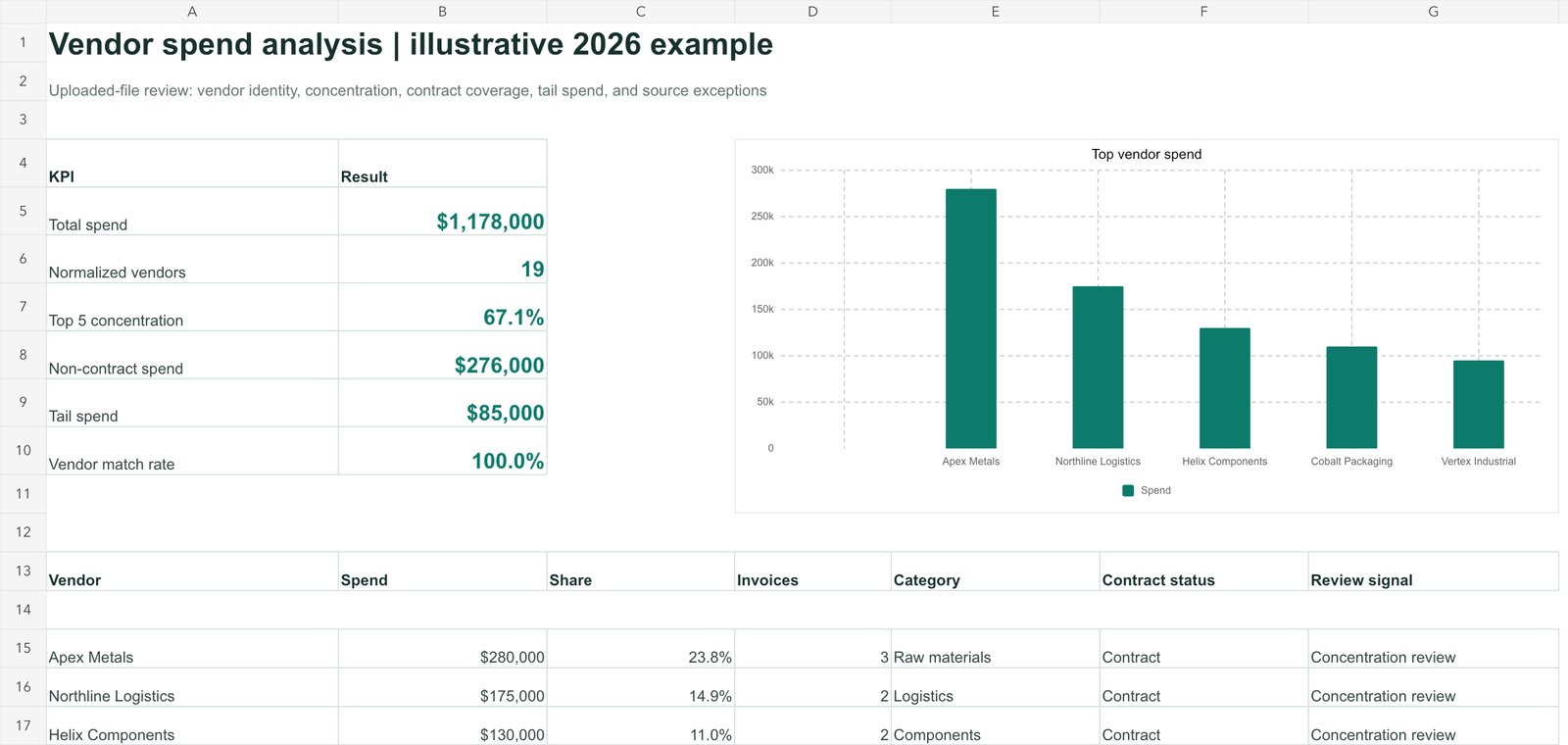Select the $175,000 spend cell

point(443,687)
